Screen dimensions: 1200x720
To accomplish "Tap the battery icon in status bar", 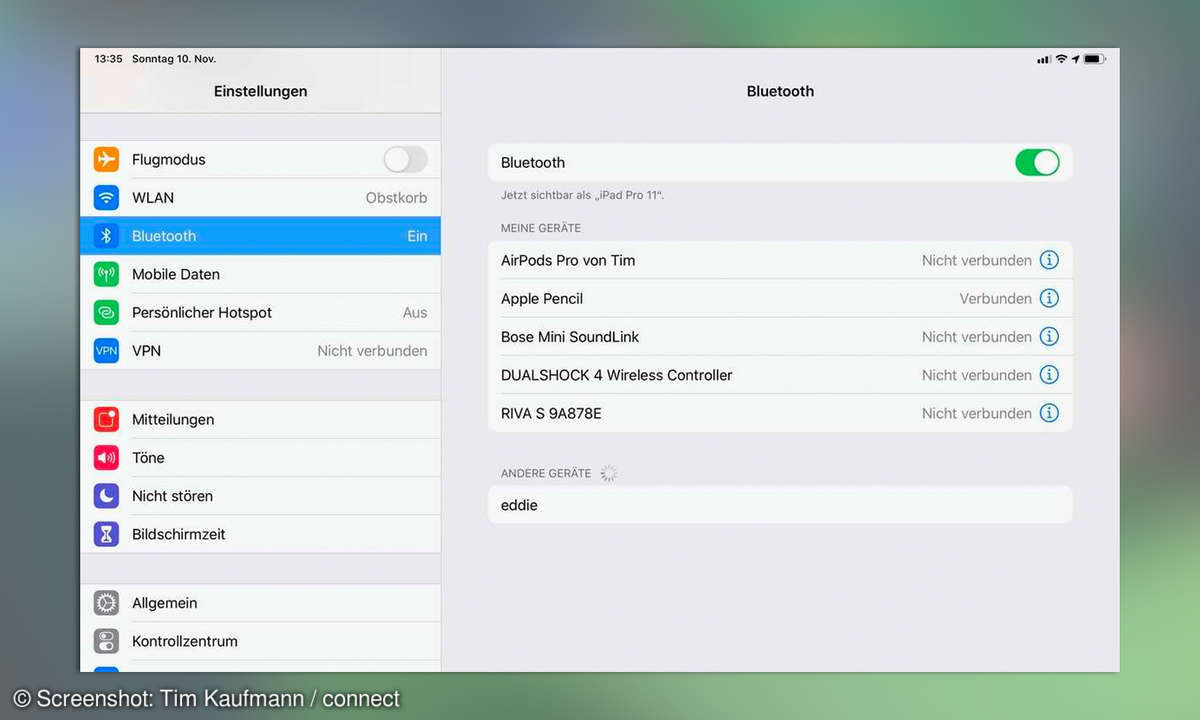I will coord(1094,59).
